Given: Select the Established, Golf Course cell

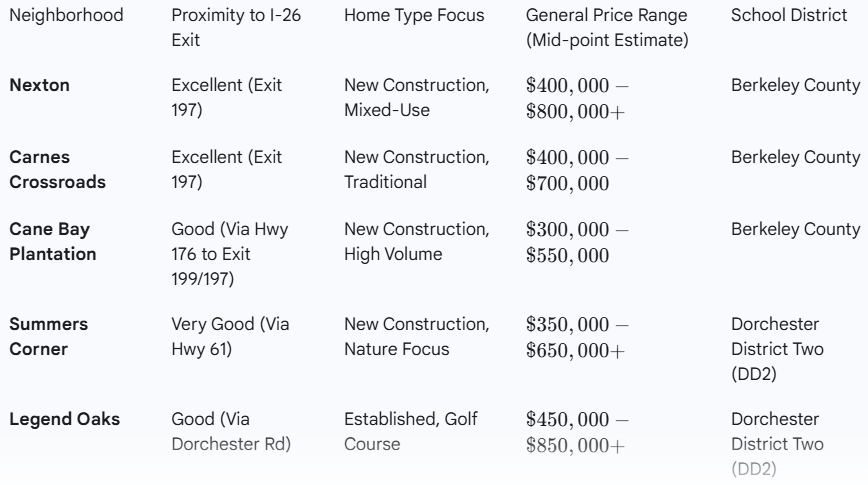Looking at the screenshot, I should 411,431.
